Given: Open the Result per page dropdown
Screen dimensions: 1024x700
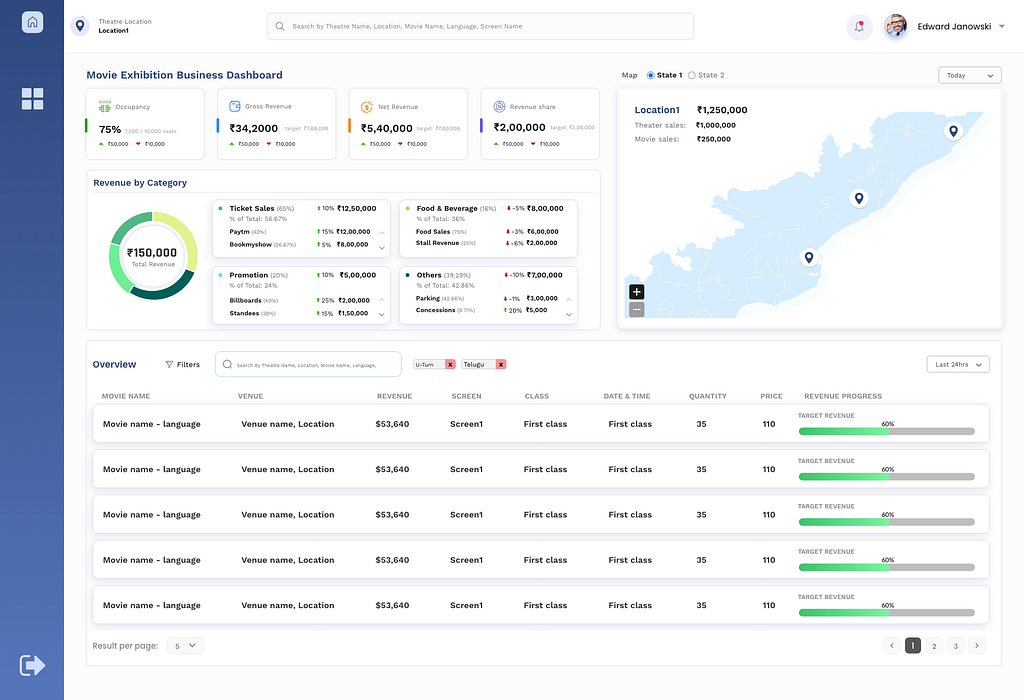Looking at the screenshot, I should pyautogui.click(x=185, y=646).
